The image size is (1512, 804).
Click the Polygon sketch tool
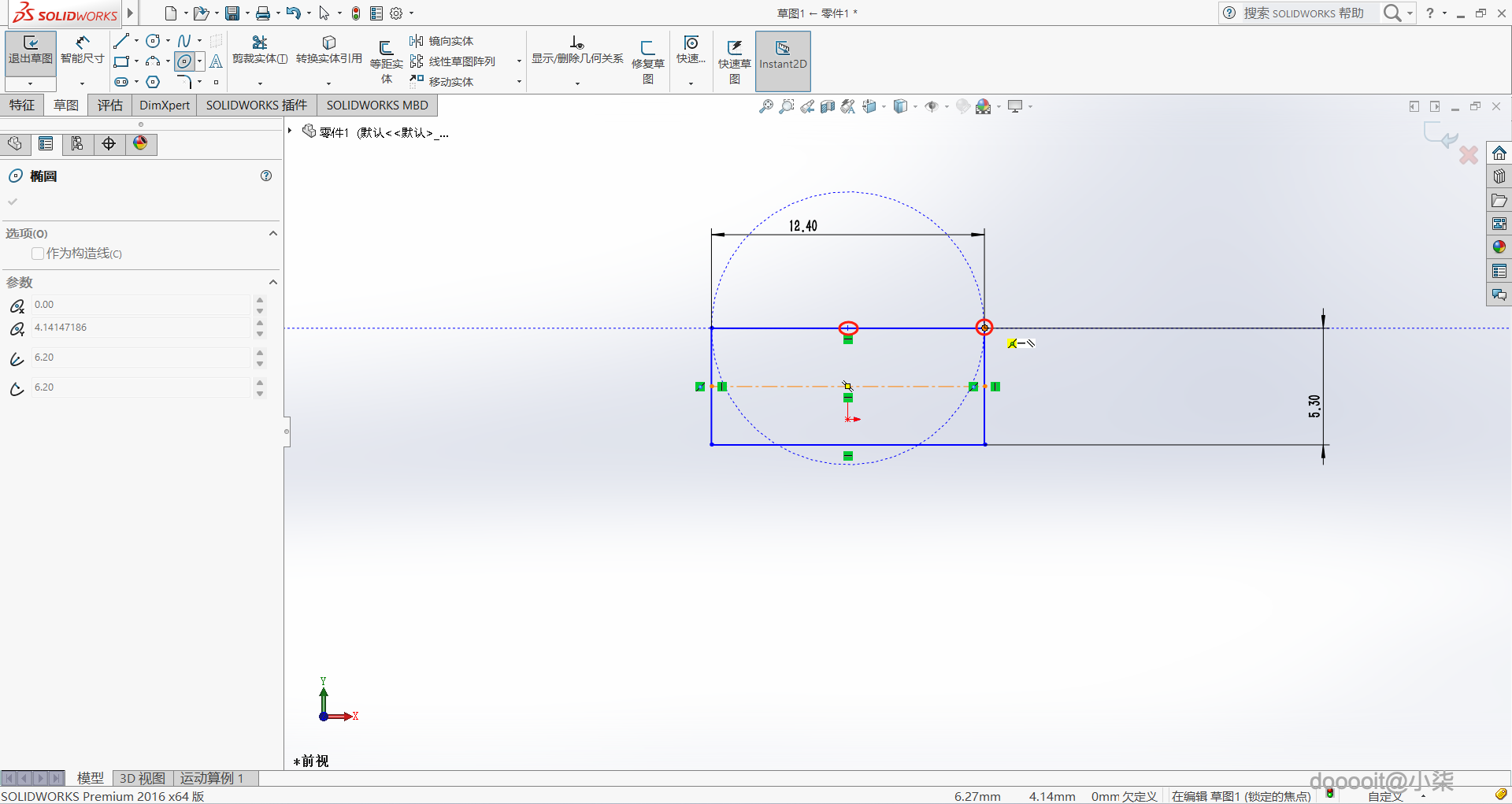click(x=153, y=82)
